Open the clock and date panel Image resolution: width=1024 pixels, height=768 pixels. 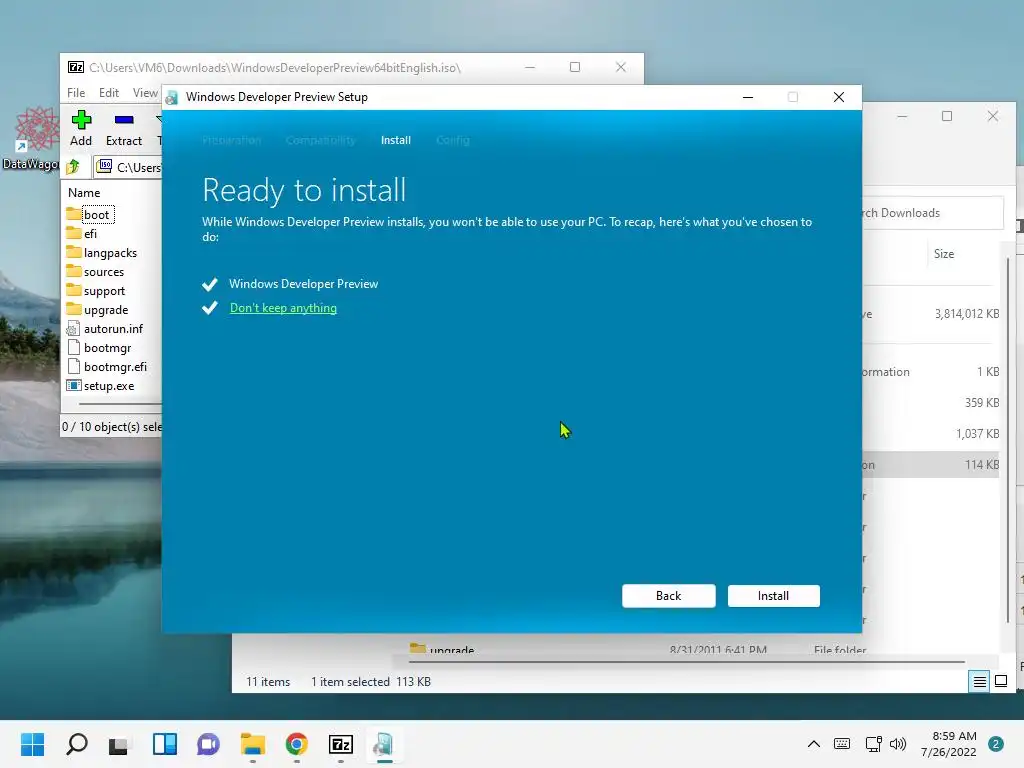coord(949,744)
